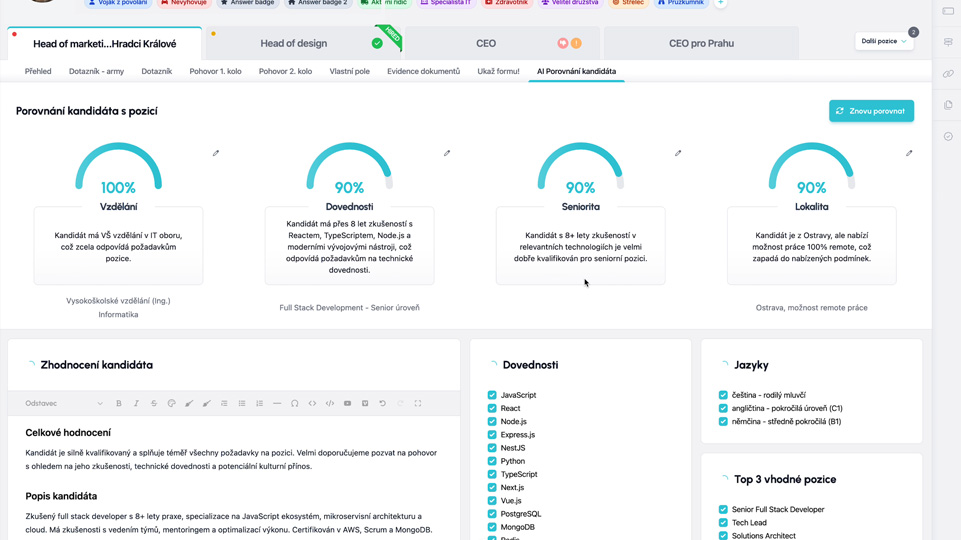961x540 pixels.
Task: Click the undo icon in editor toolbar
Action: coord(382,404)
